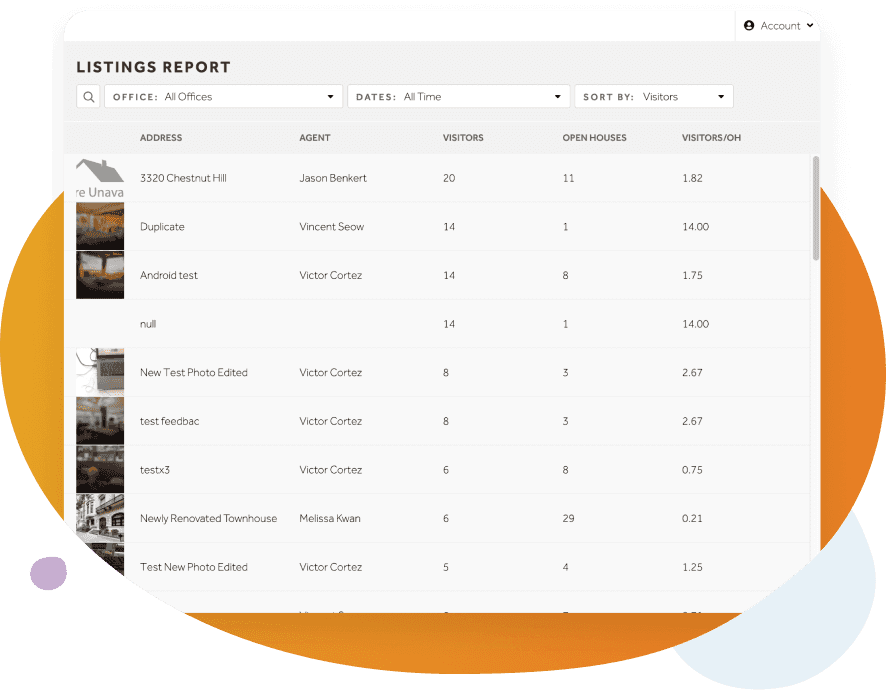
Task: Open the Sort By Visitors dropdown
Action: [x=653, y=97]
